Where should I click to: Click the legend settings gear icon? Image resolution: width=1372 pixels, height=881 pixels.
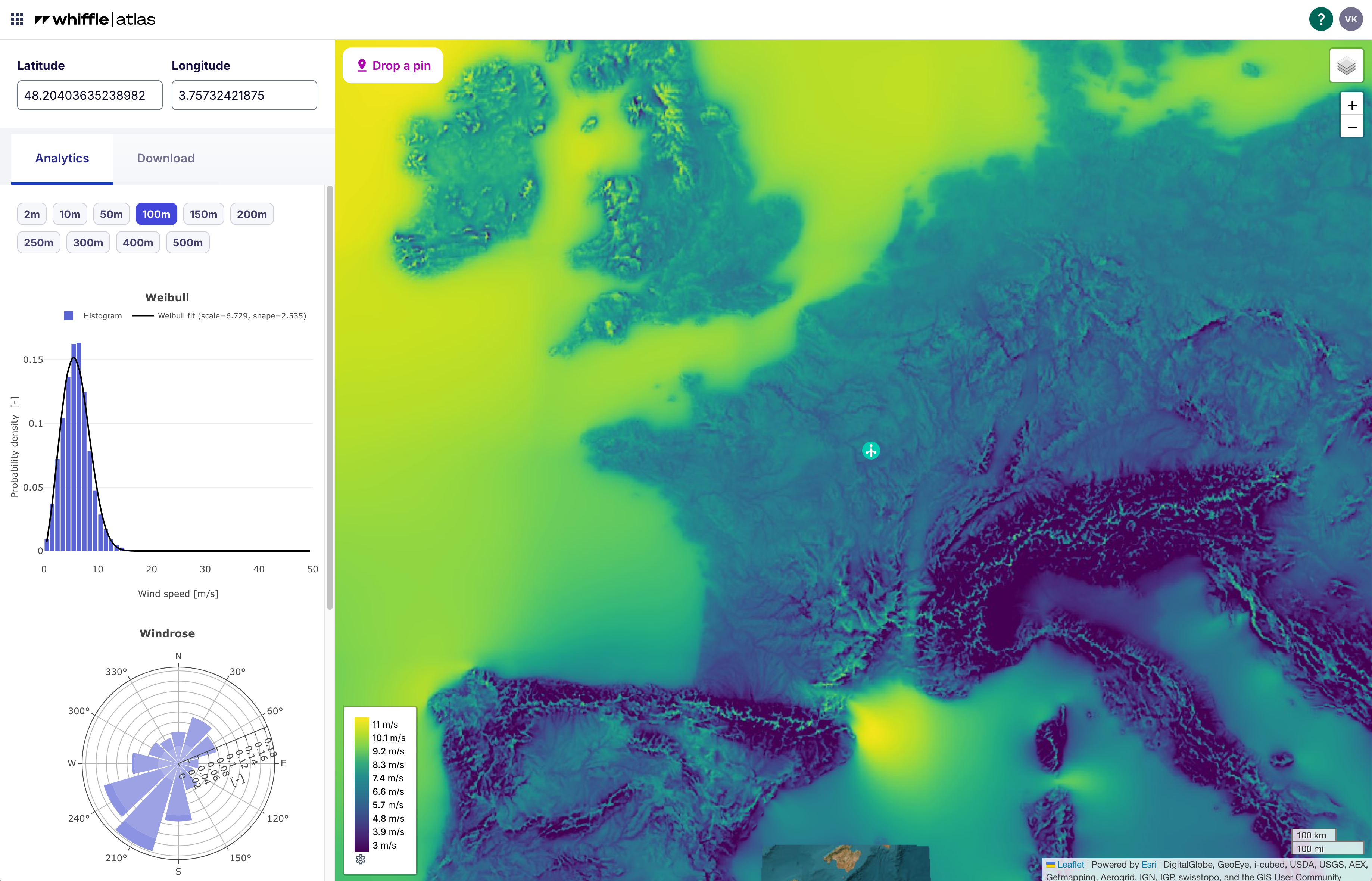(x=360, y=859)
